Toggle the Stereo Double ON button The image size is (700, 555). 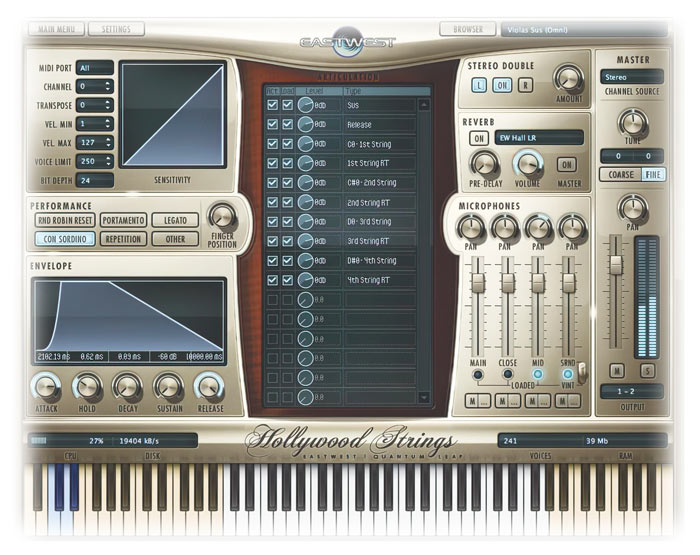pos(502,85)
